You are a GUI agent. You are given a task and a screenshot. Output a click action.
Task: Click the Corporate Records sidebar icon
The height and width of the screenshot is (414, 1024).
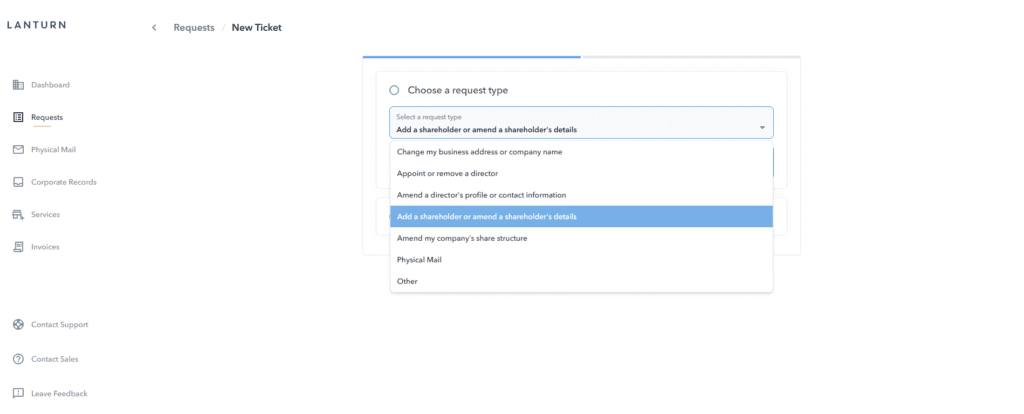[18, 182]
